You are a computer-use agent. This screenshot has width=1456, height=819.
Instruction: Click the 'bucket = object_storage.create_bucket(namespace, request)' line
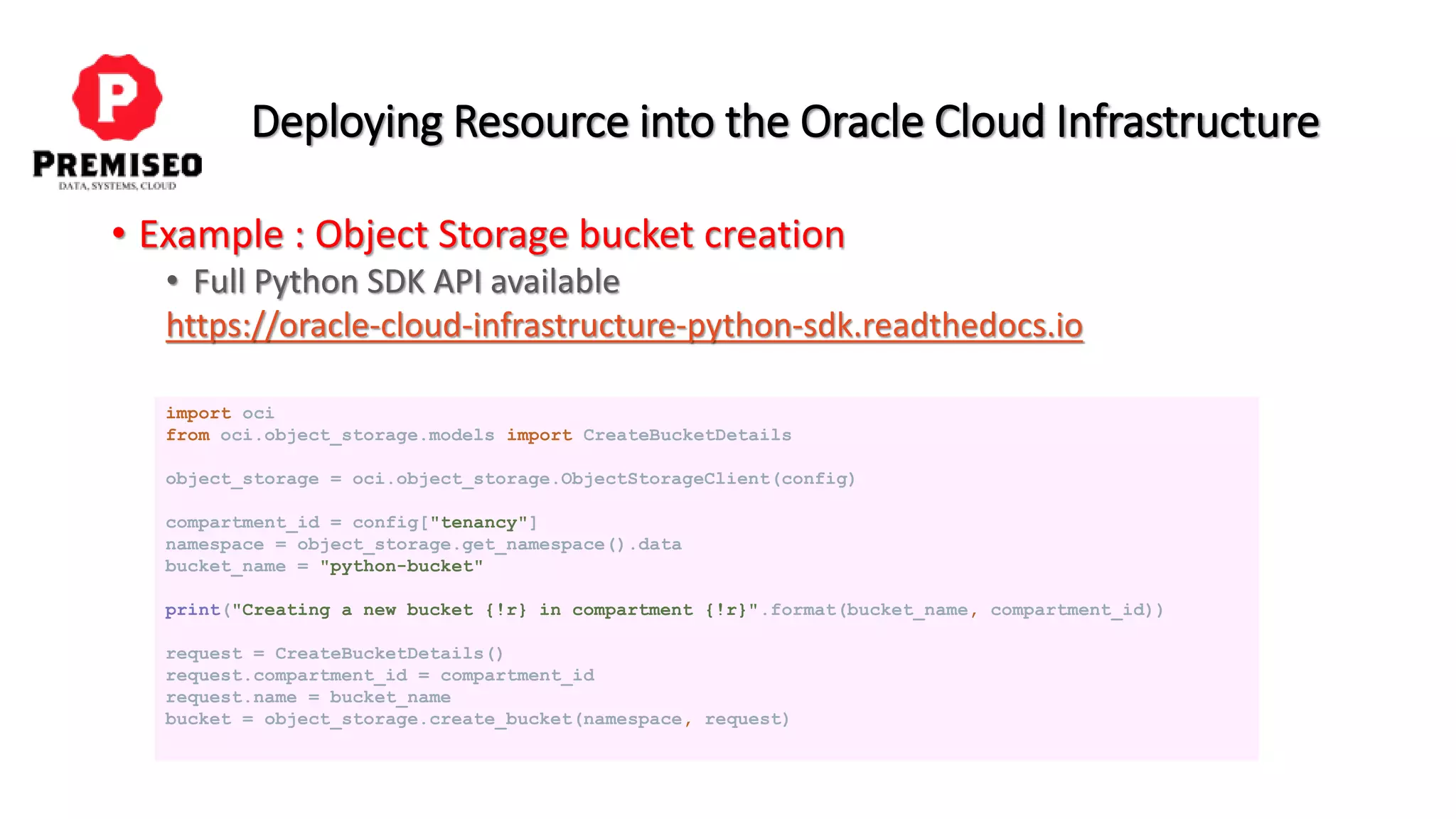click(477, 719)
